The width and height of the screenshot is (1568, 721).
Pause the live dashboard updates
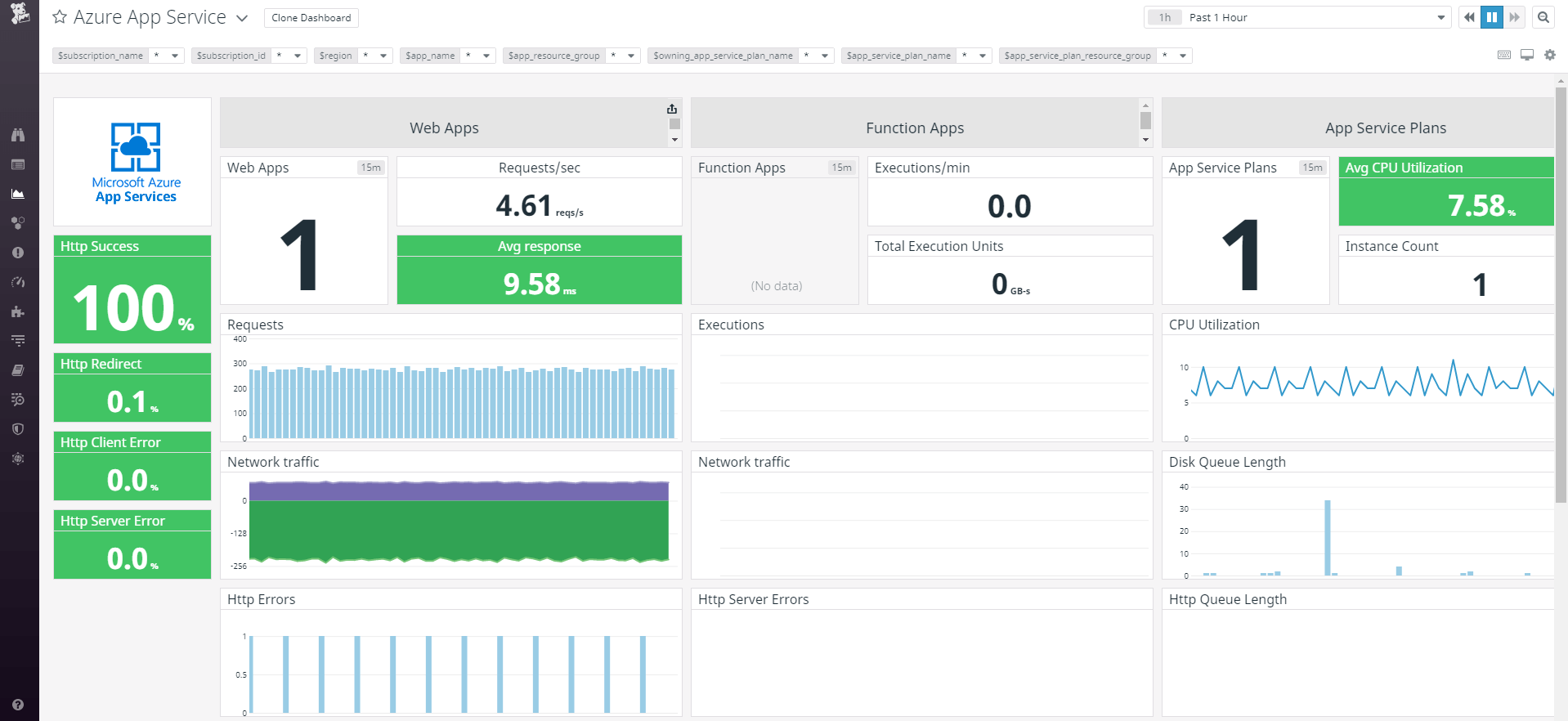[x=1492, y=17]
